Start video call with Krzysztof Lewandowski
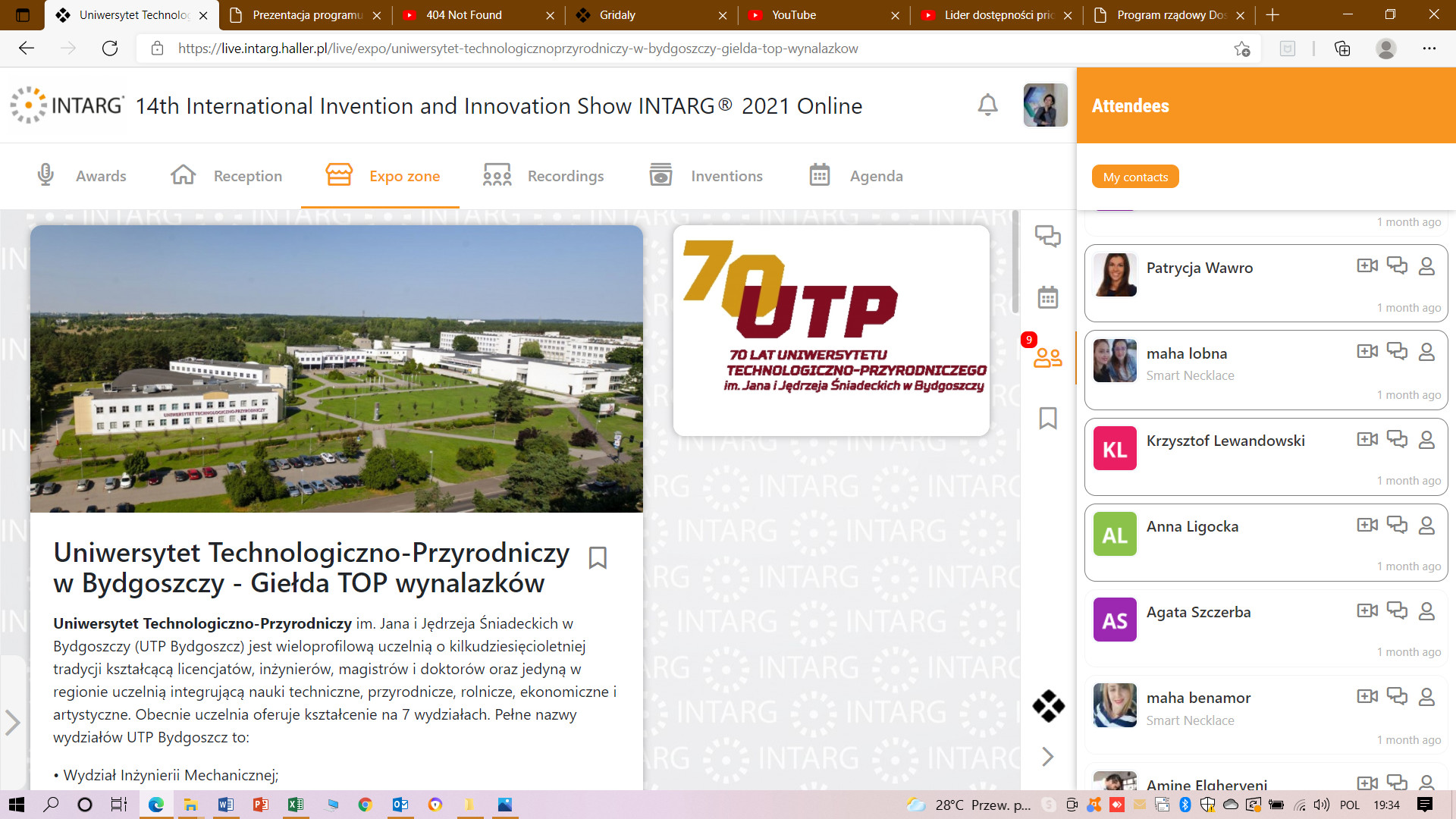Image resolution: width=1456 pixels, height=819 pixels. coord(1367,439)
